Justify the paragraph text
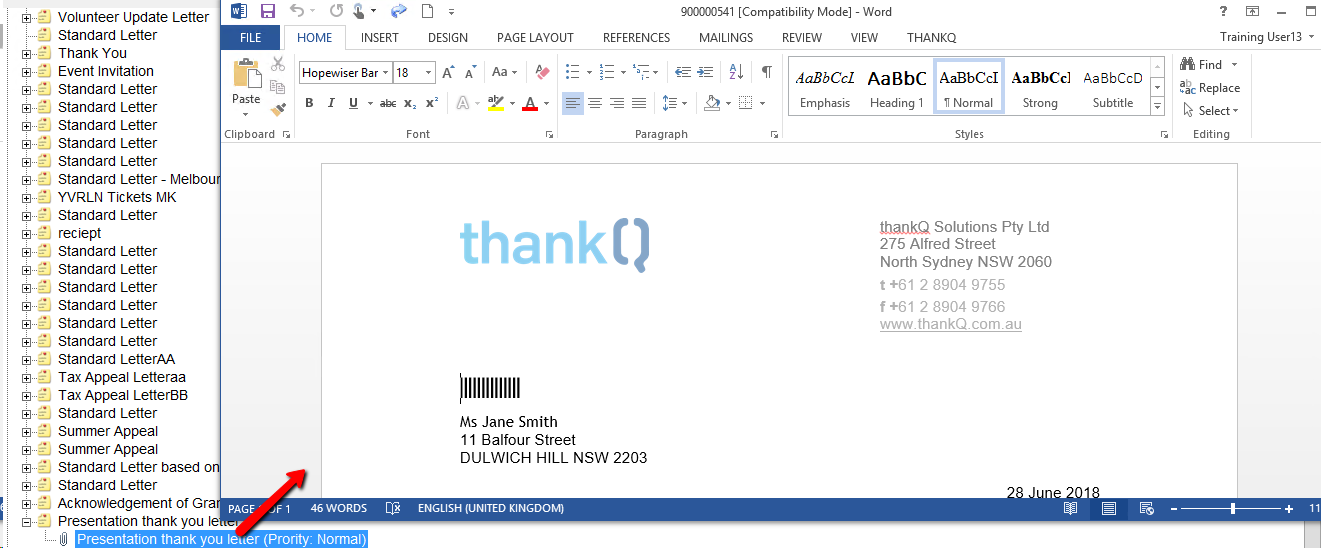This screenshot has height=548, width=1321. point(639,103)
